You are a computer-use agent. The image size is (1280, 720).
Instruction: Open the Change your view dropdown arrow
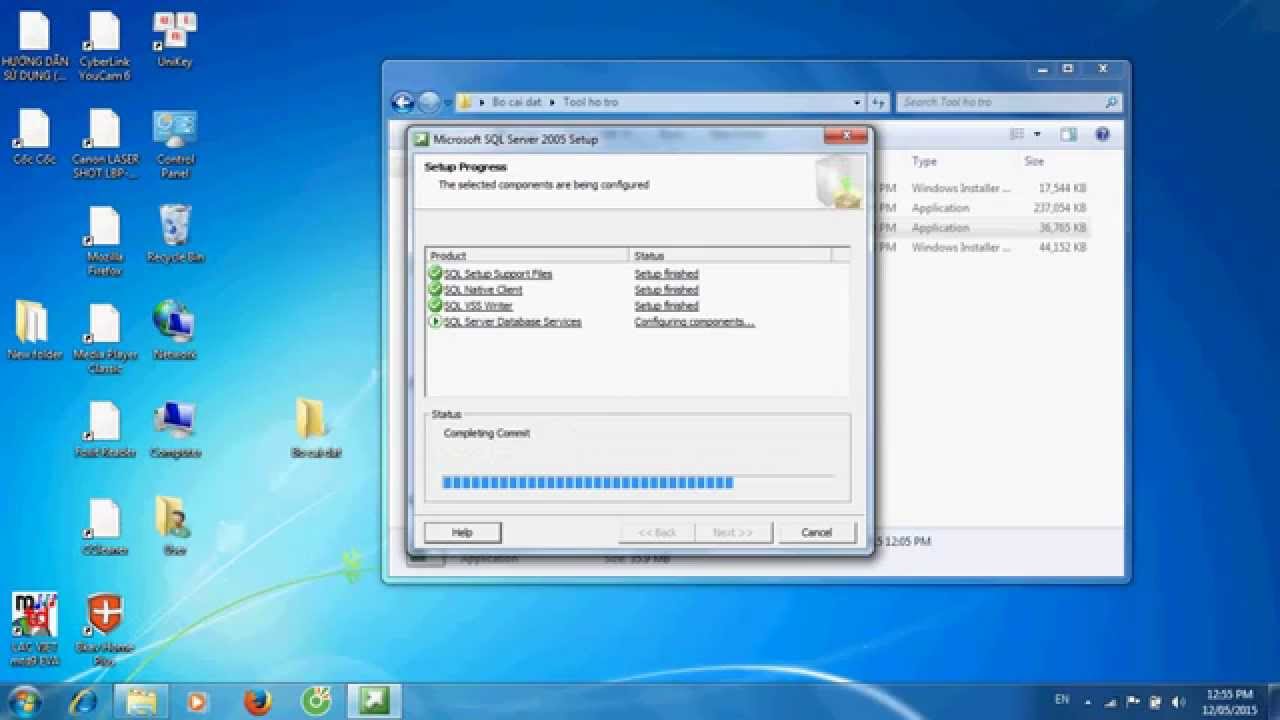tap(1038, 134)
